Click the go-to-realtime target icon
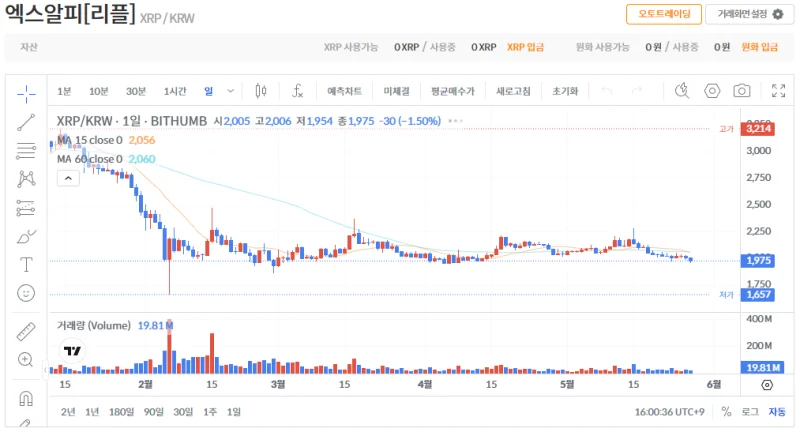 767,385
